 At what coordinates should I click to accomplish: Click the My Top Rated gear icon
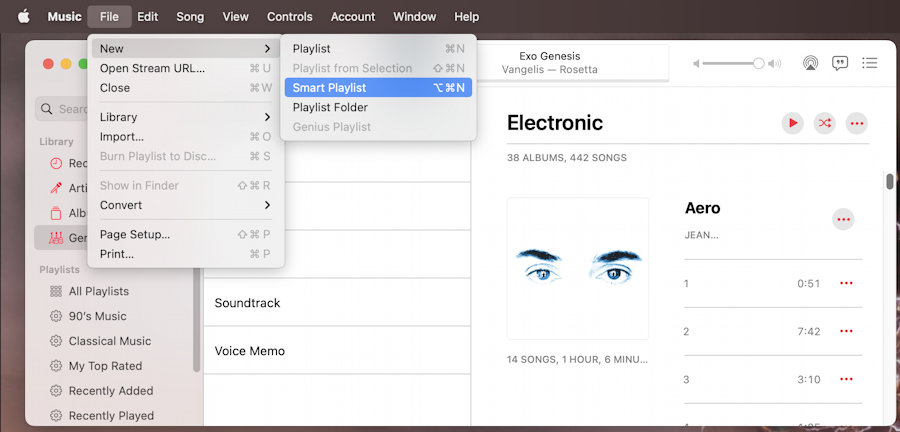[x=56, y=366]
